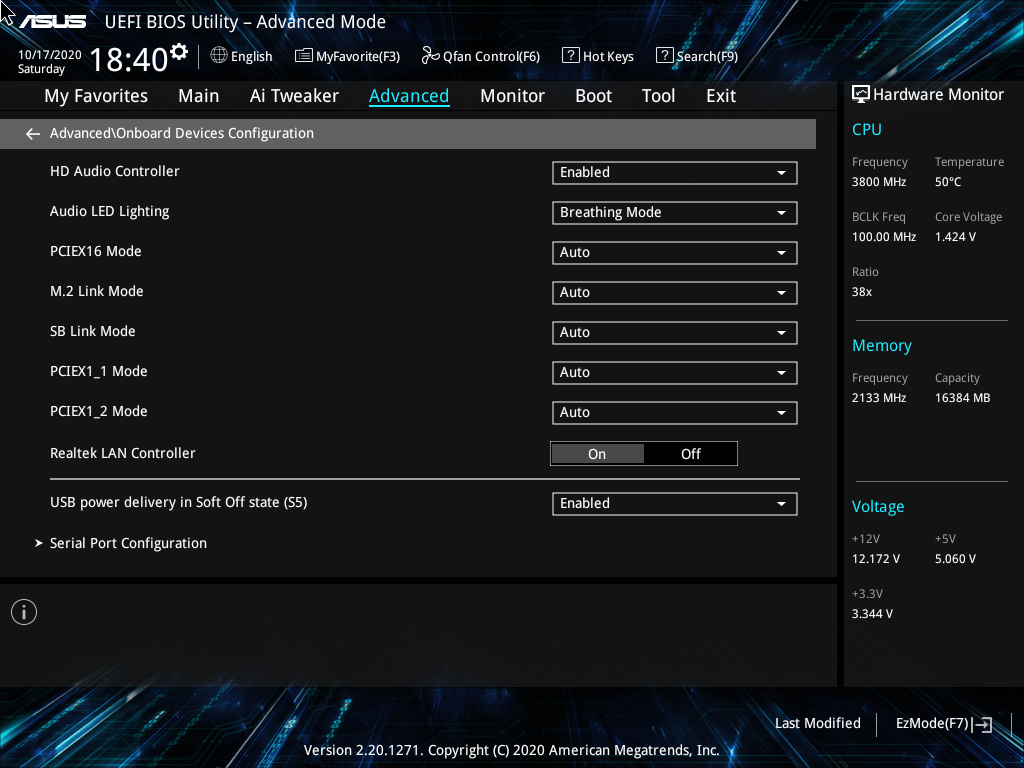This screenshot has width=1024, height=768.
Task: Open Qfan Control(F6)
Action: click(x=481, y=56)
